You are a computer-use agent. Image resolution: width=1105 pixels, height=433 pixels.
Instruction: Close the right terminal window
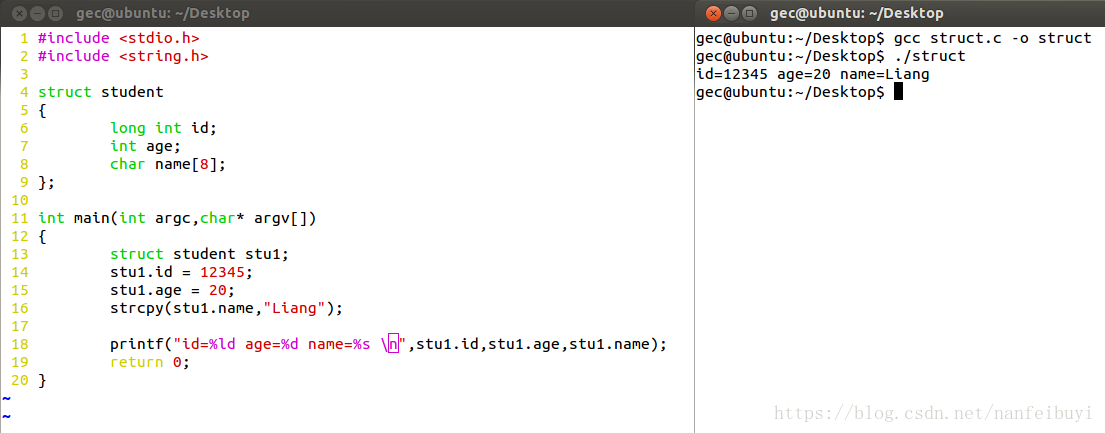(x=713, y=13)
